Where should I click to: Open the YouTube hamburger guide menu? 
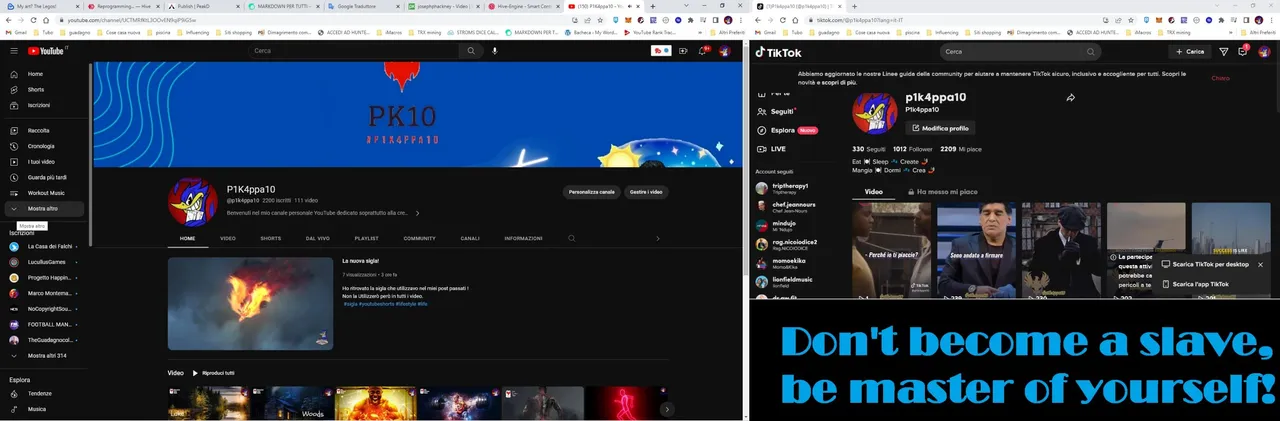pos(14,51)
